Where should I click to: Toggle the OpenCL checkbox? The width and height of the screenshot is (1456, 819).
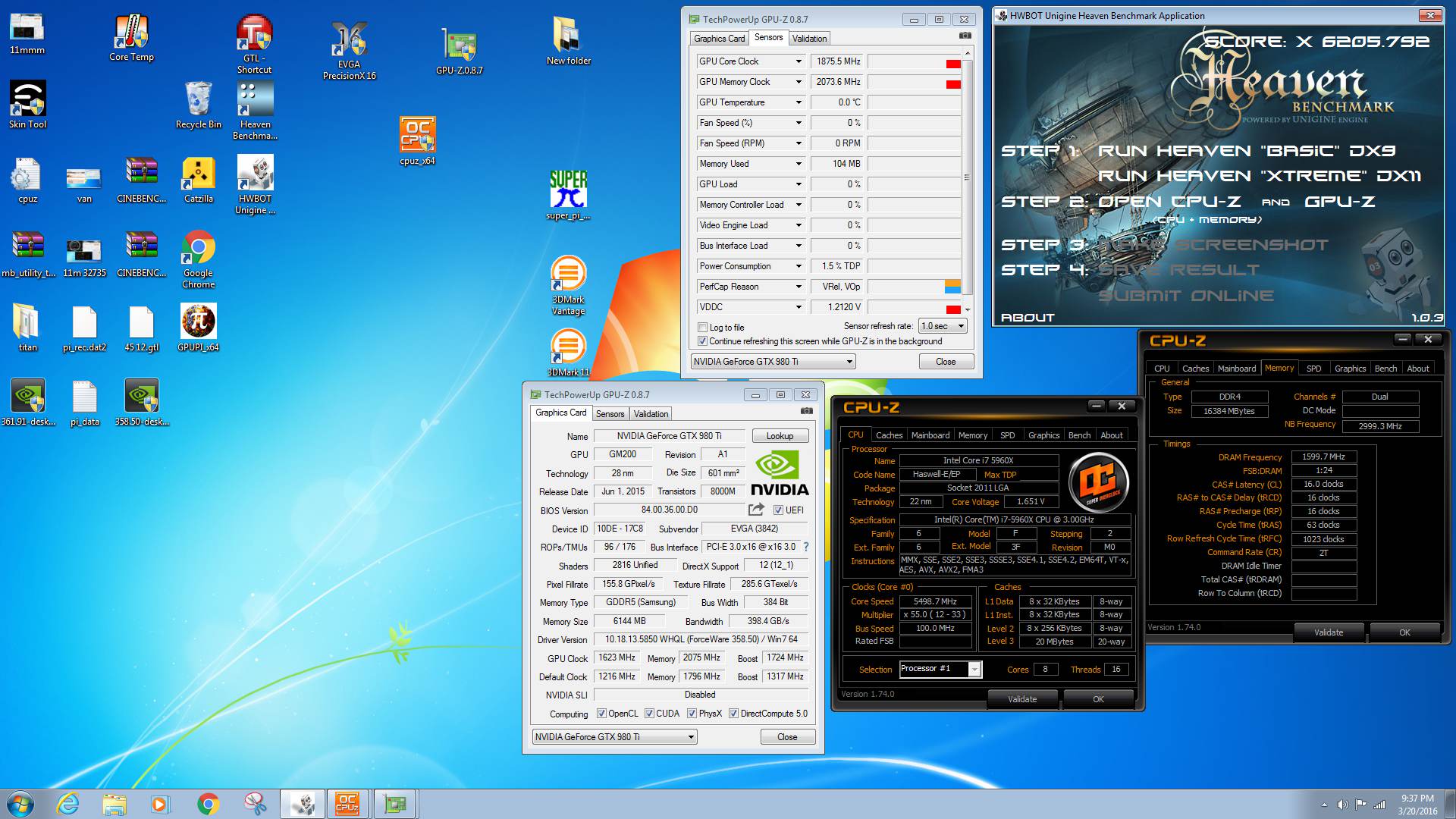click(x=601, y=714)
